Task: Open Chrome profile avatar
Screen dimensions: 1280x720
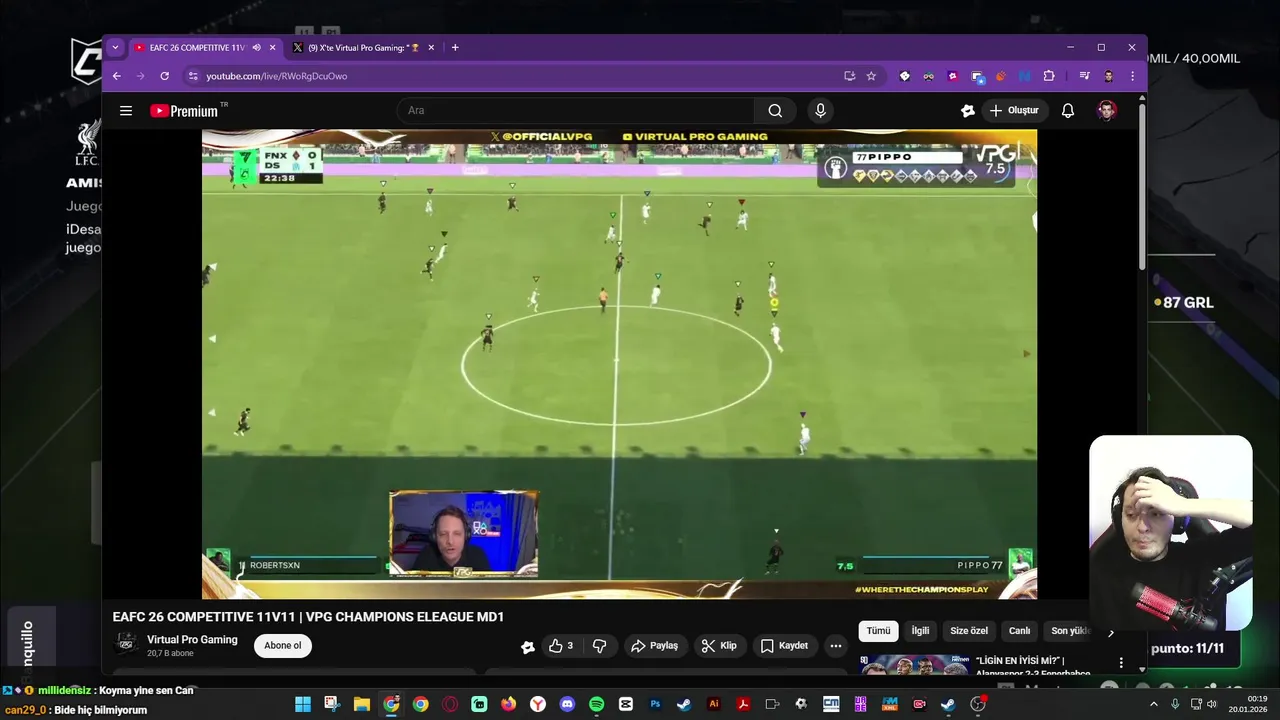Action: click(1108, 76)
